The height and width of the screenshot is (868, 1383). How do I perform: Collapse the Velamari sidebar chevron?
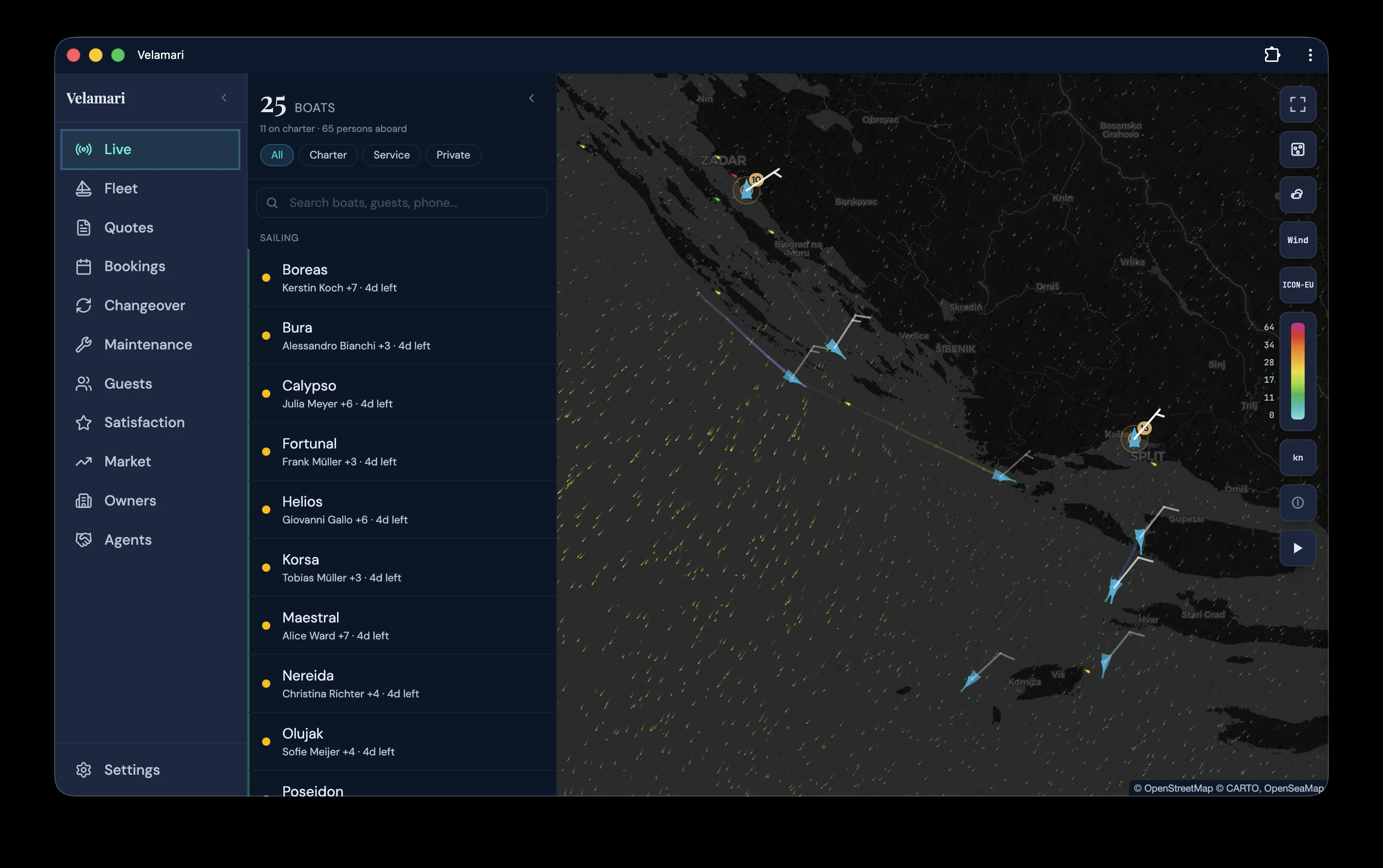pos(224,98)
